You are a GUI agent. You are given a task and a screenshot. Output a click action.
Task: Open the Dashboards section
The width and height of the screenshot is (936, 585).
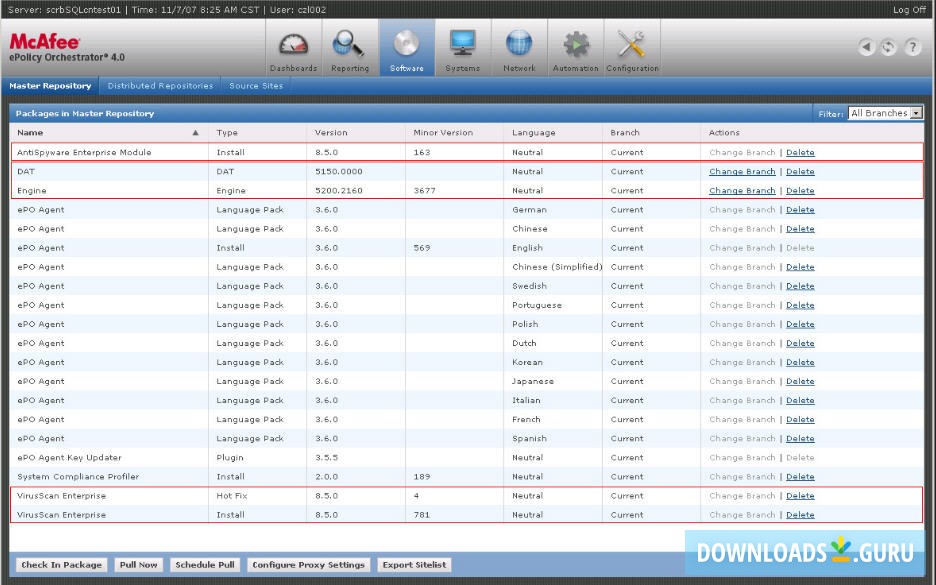click(x=293, y=48)
